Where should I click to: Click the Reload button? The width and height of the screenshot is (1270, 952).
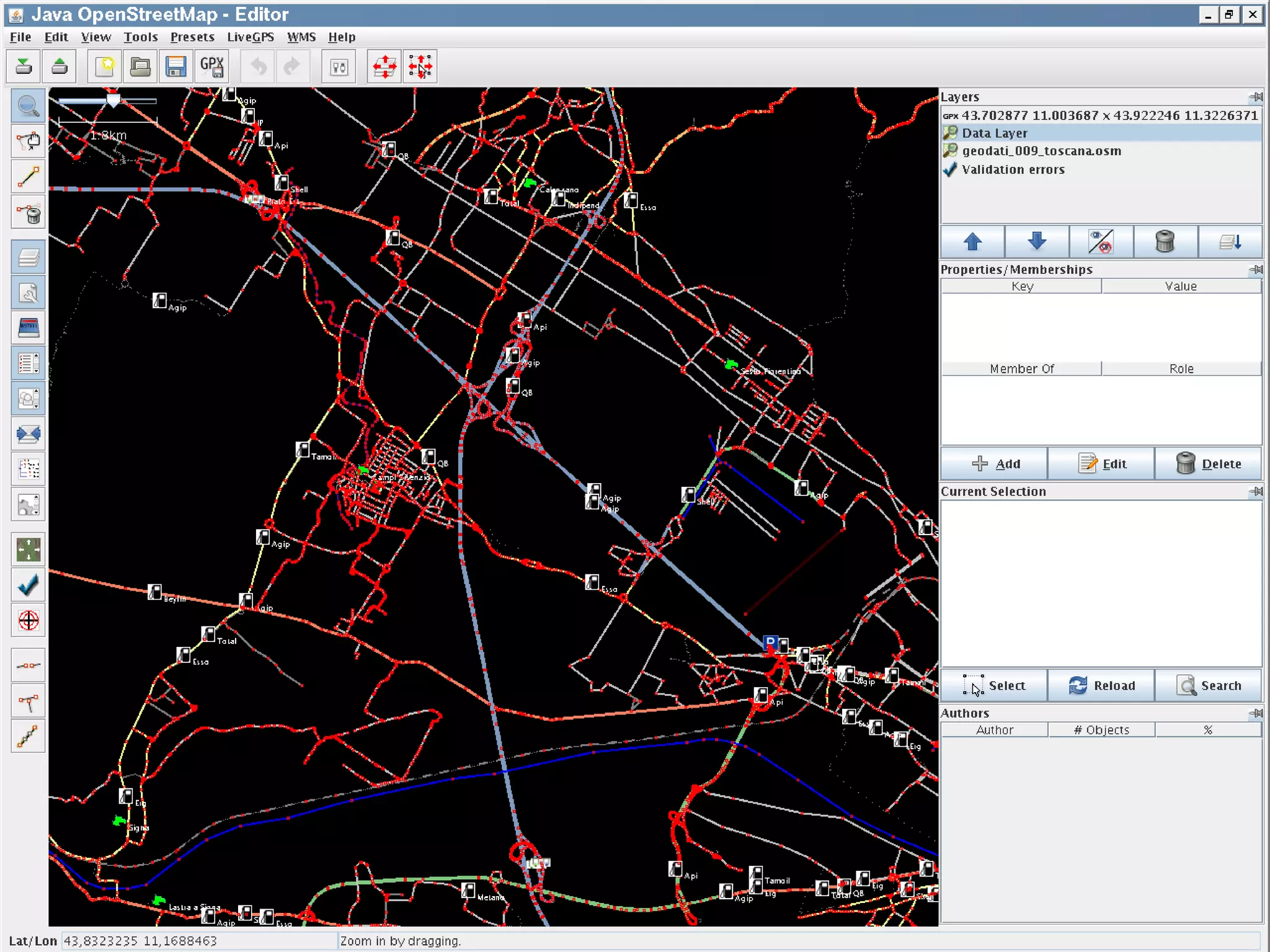pos(1101,685)
